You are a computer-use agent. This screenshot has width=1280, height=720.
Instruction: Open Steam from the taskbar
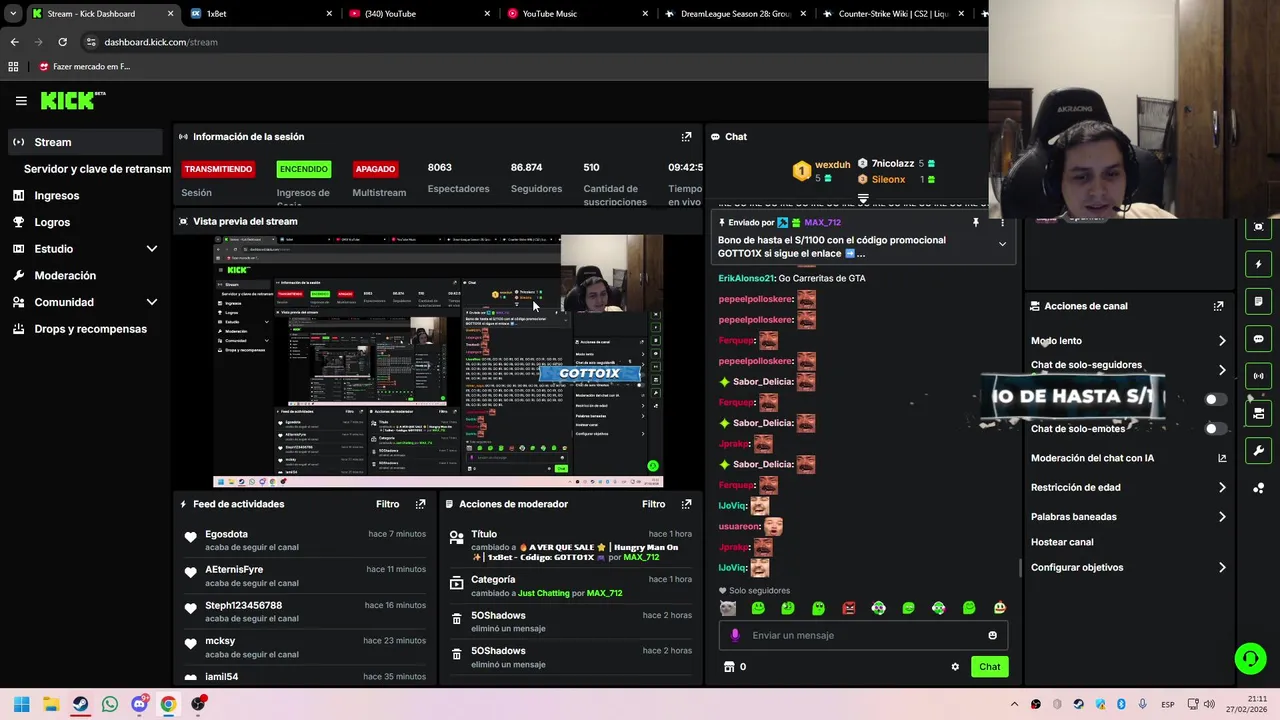point(80,704)
